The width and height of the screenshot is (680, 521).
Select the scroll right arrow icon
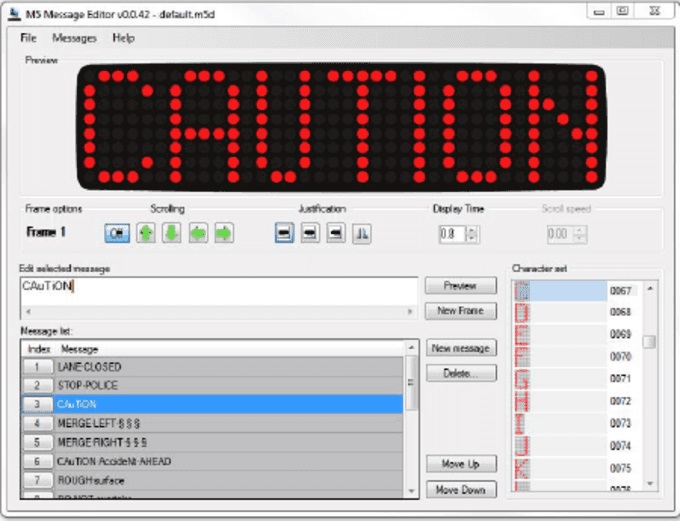[x=224, y=233]
